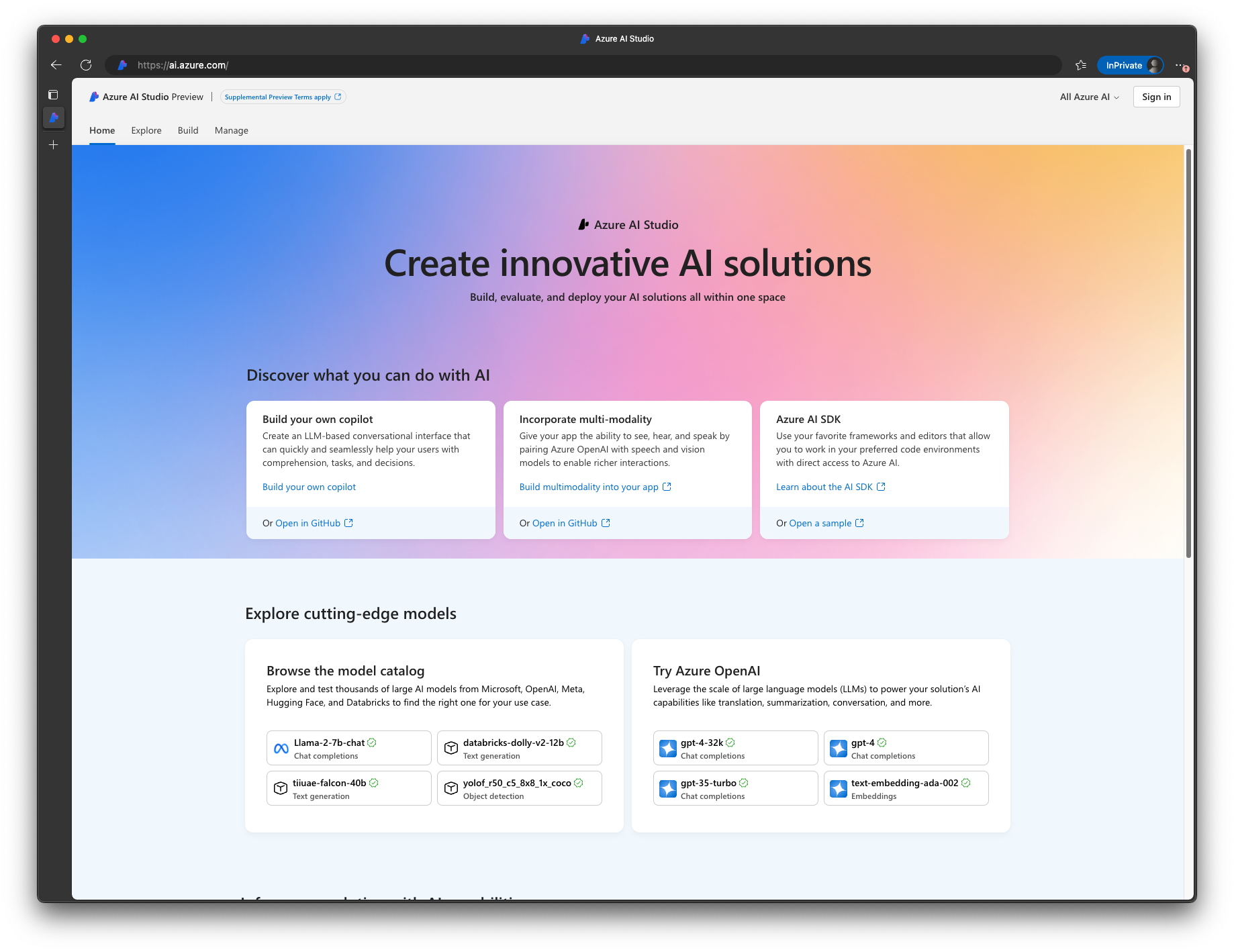Select the text-embedding-ada-002 model card

tap(906, 788)
